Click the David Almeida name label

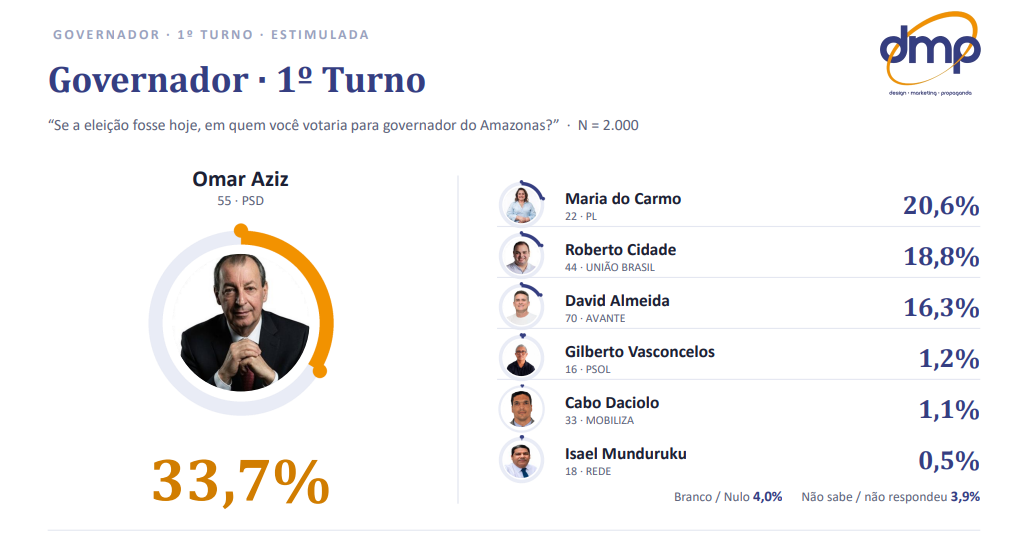pyautogui.click(x=617, y=301)
